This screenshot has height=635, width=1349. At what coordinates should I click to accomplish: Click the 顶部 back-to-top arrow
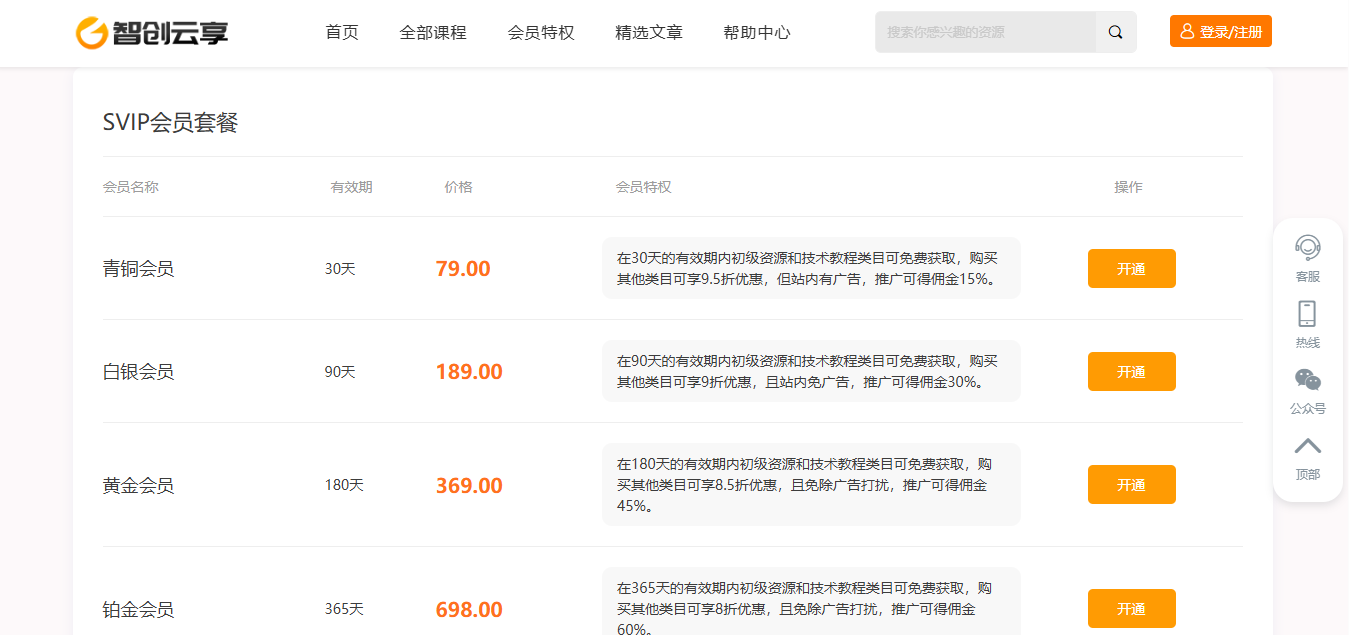tap(1307, 446)
